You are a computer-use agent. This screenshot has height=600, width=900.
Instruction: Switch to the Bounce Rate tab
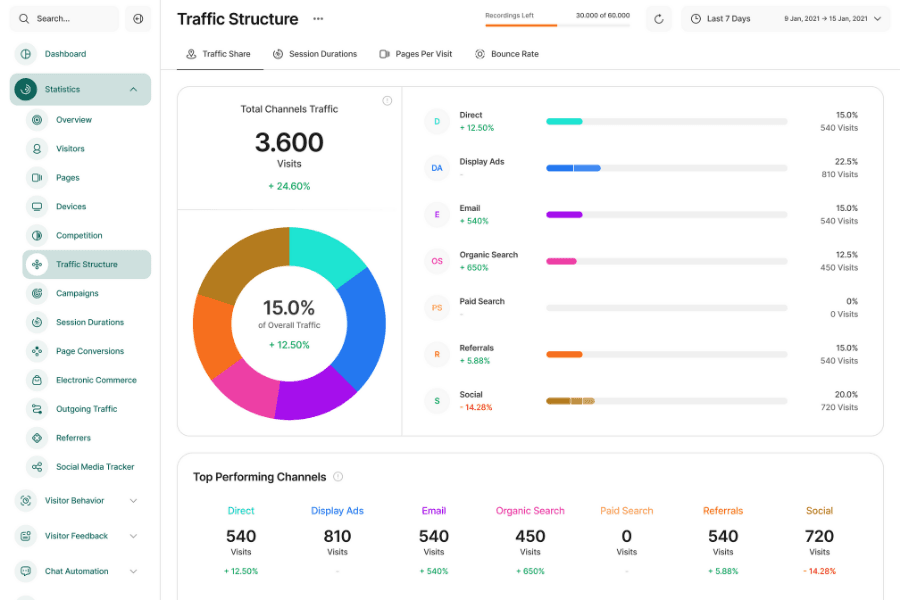coord(507,54)
